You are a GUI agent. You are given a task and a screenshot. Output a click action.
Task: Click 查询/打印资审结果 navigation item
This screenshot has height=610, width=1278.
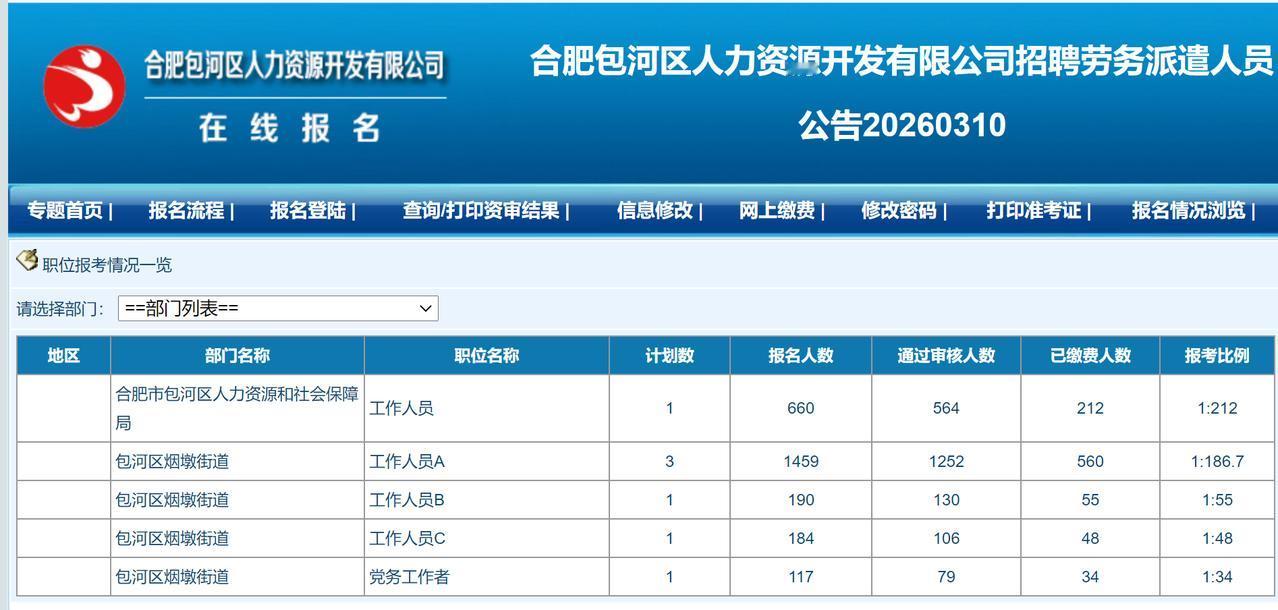coord(479,210)
